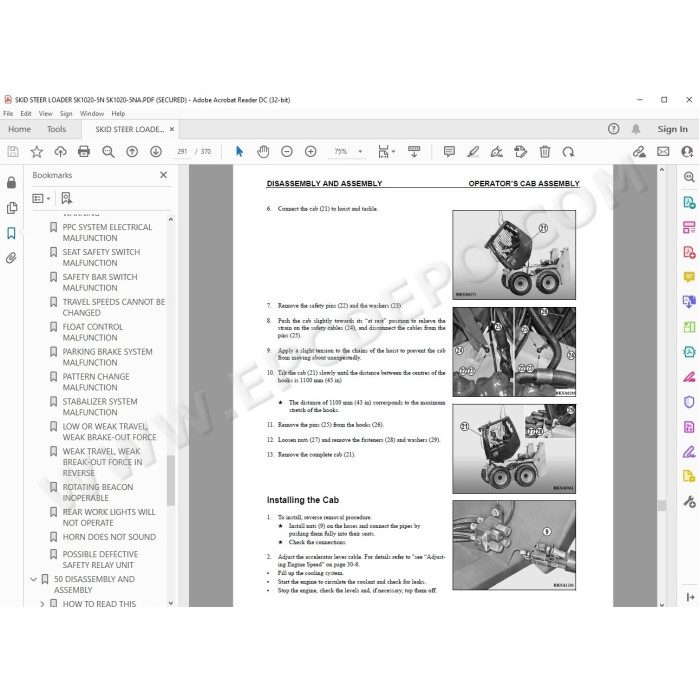700x700 pixels.
Task: Click the Sign In button
Action: (672, 129)
